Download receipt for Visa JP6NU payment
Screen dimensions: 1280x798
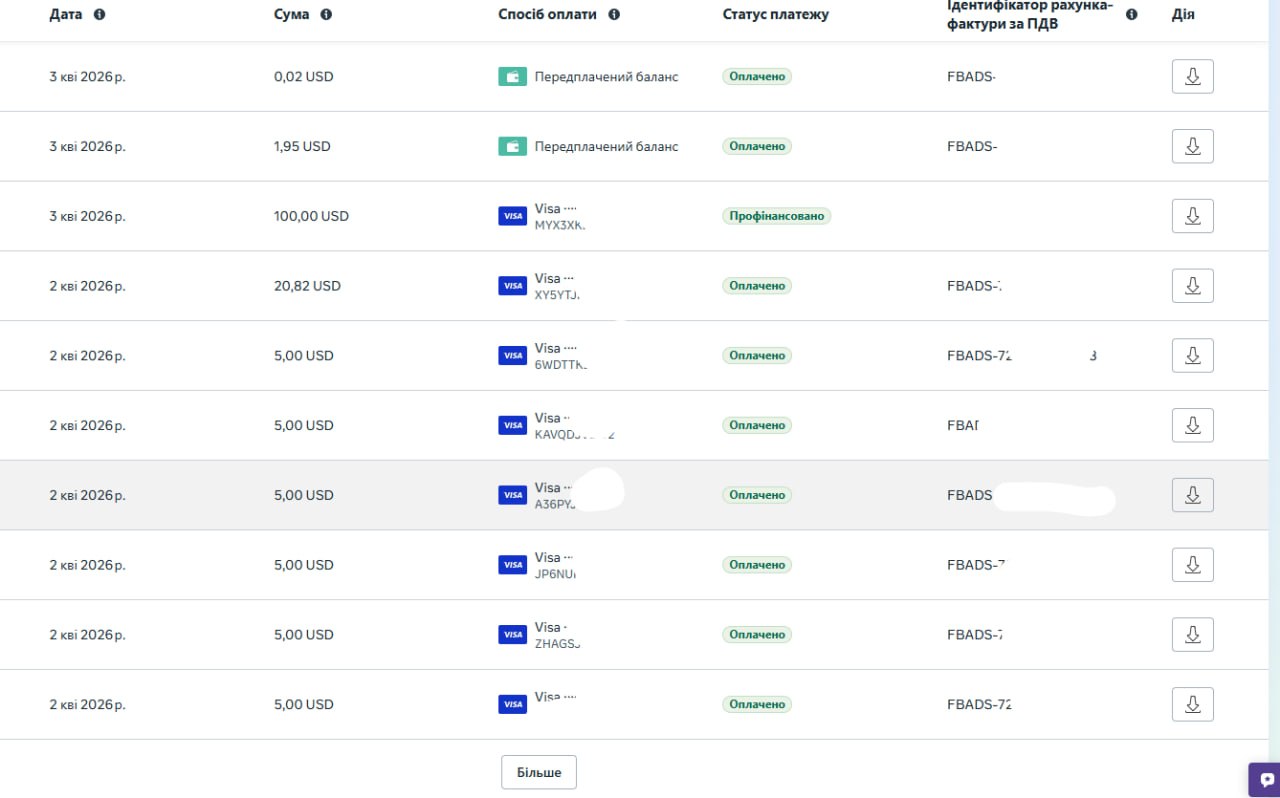coord(1192,565)
